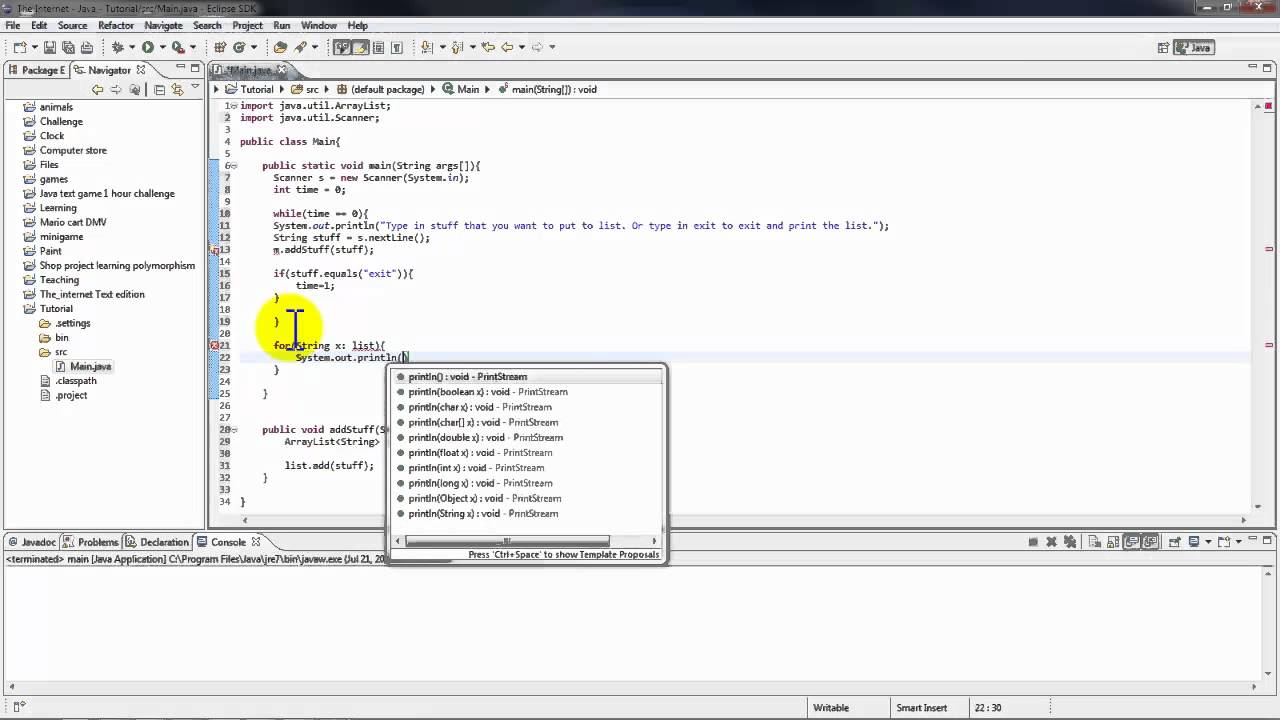The height and width of the screenshot is (720, 1280).
Task: Choose println(boolean x) proposal
Action: [x=488, y=392]
